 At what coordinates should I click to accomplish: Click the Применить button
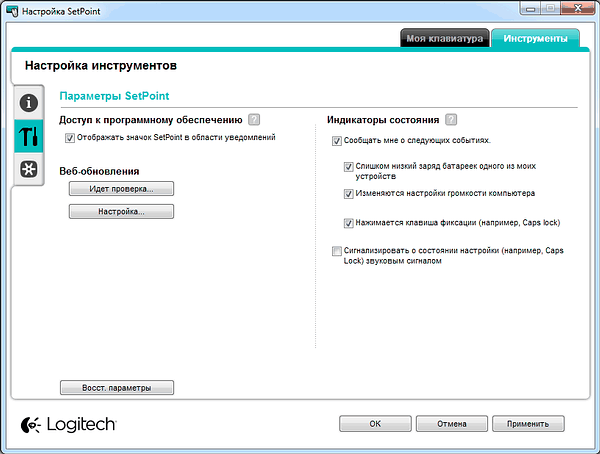click(528, 424)
